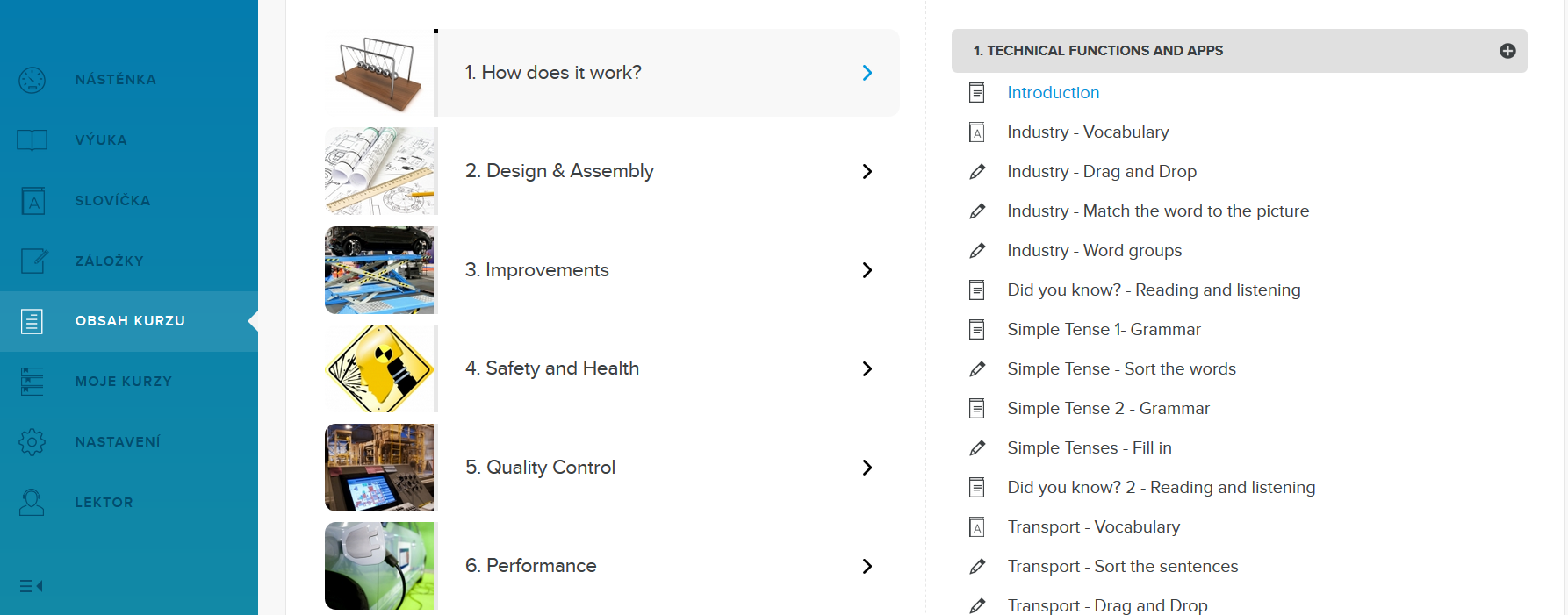
Task: Click the Nastavení gear icon
Action: point(32,441)
